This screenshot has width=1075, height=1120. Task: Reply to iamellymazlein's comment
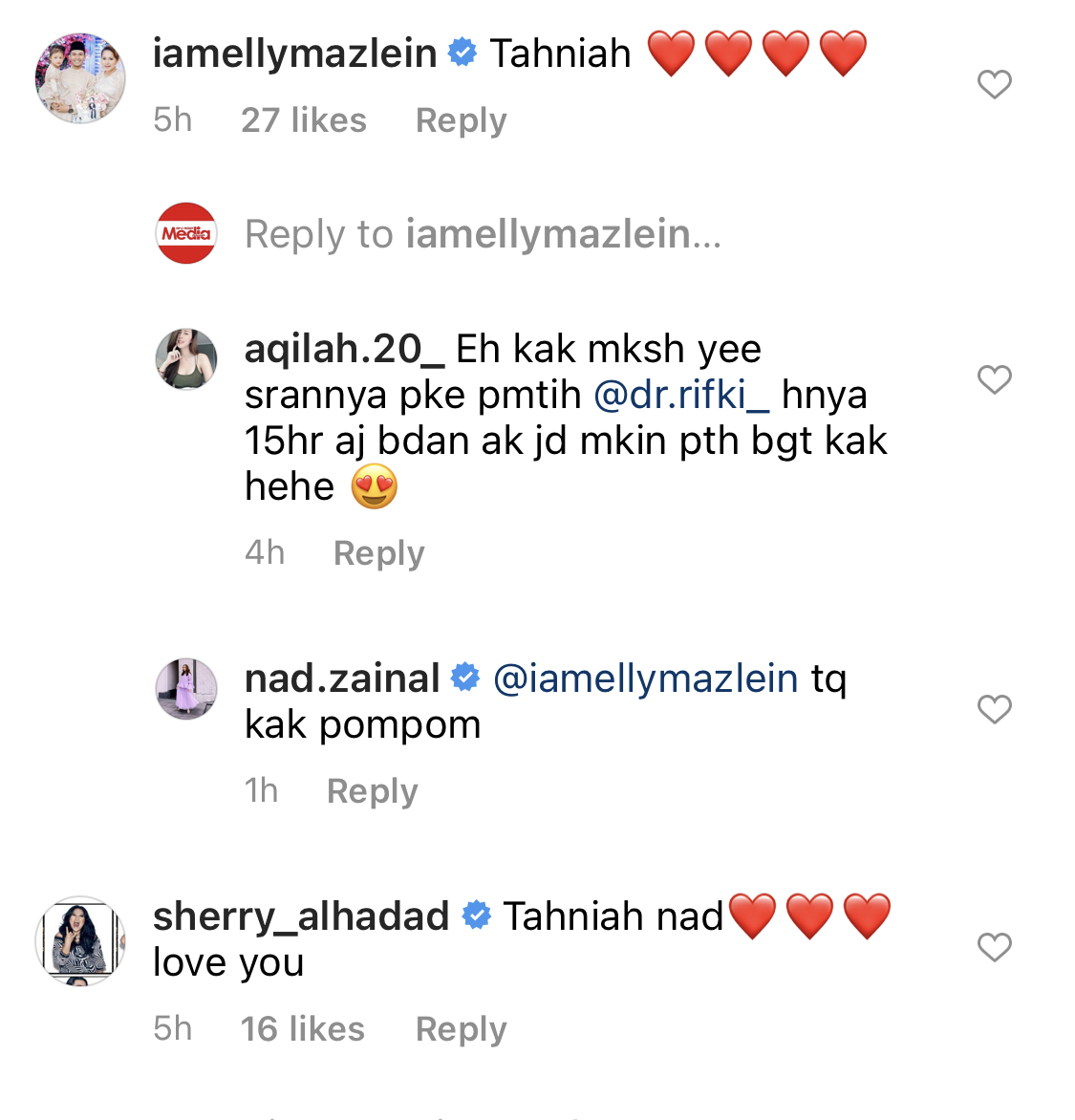click(461, 120)
